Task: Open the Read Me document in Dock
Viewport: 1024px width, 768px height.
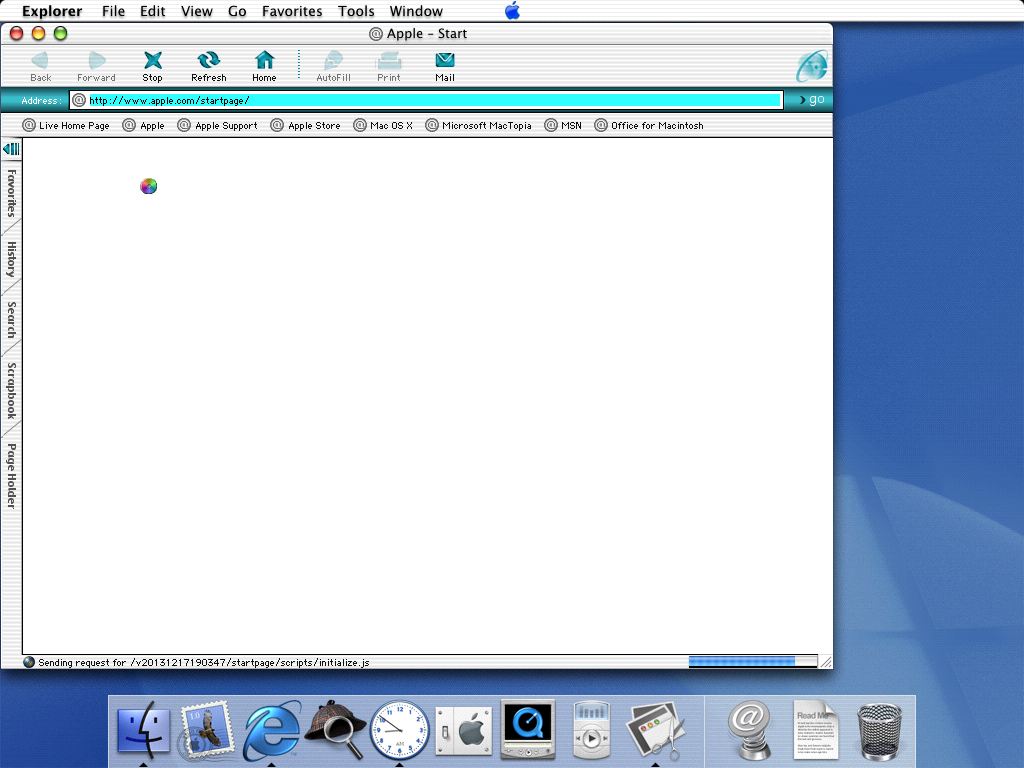Action: pos(815,730)
